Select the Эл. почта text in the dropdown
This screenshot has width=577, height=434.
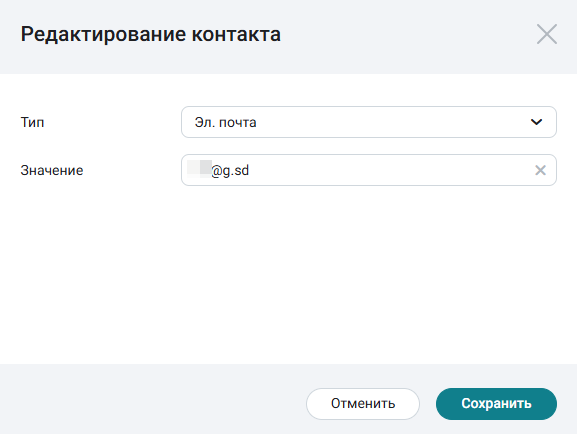(x=225, y=122)
